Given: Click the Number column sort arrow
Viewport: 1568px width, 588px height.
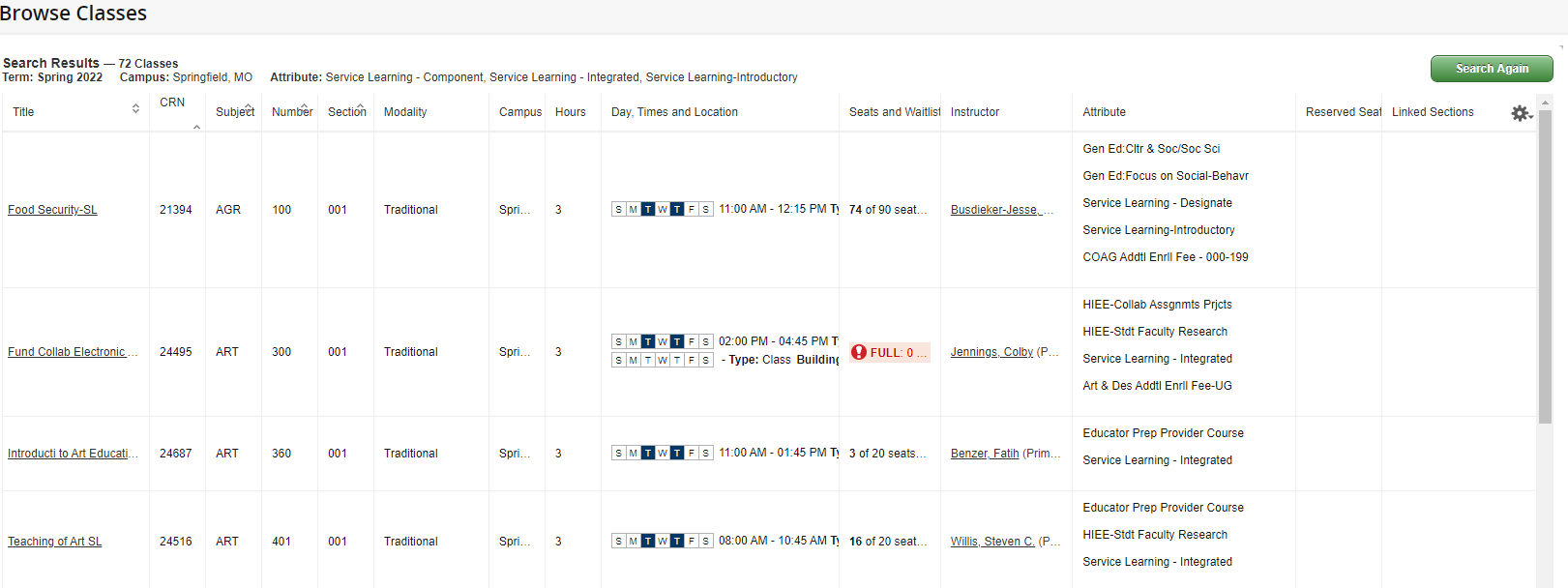Looking at the screenshot, I should pos(305,106).
